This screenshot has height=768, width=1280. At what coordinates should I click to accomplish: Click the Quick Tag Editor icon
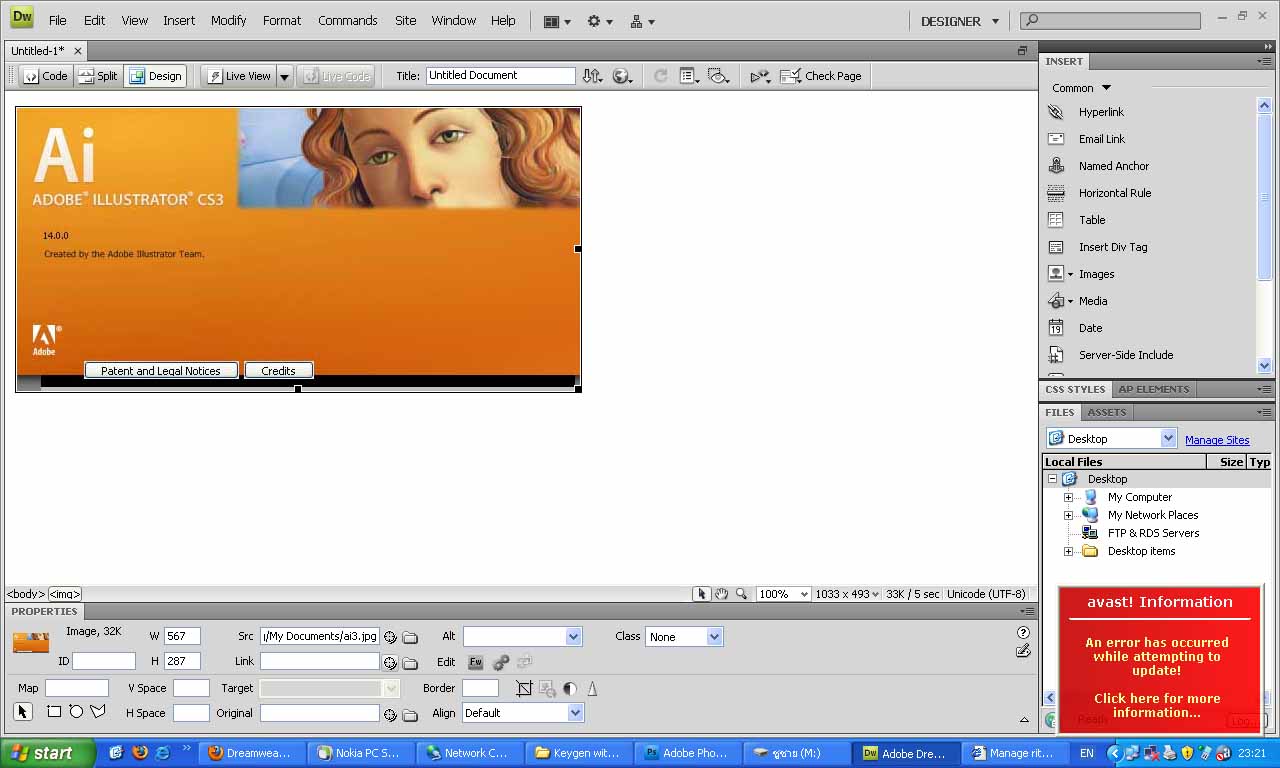[1023, 650]
